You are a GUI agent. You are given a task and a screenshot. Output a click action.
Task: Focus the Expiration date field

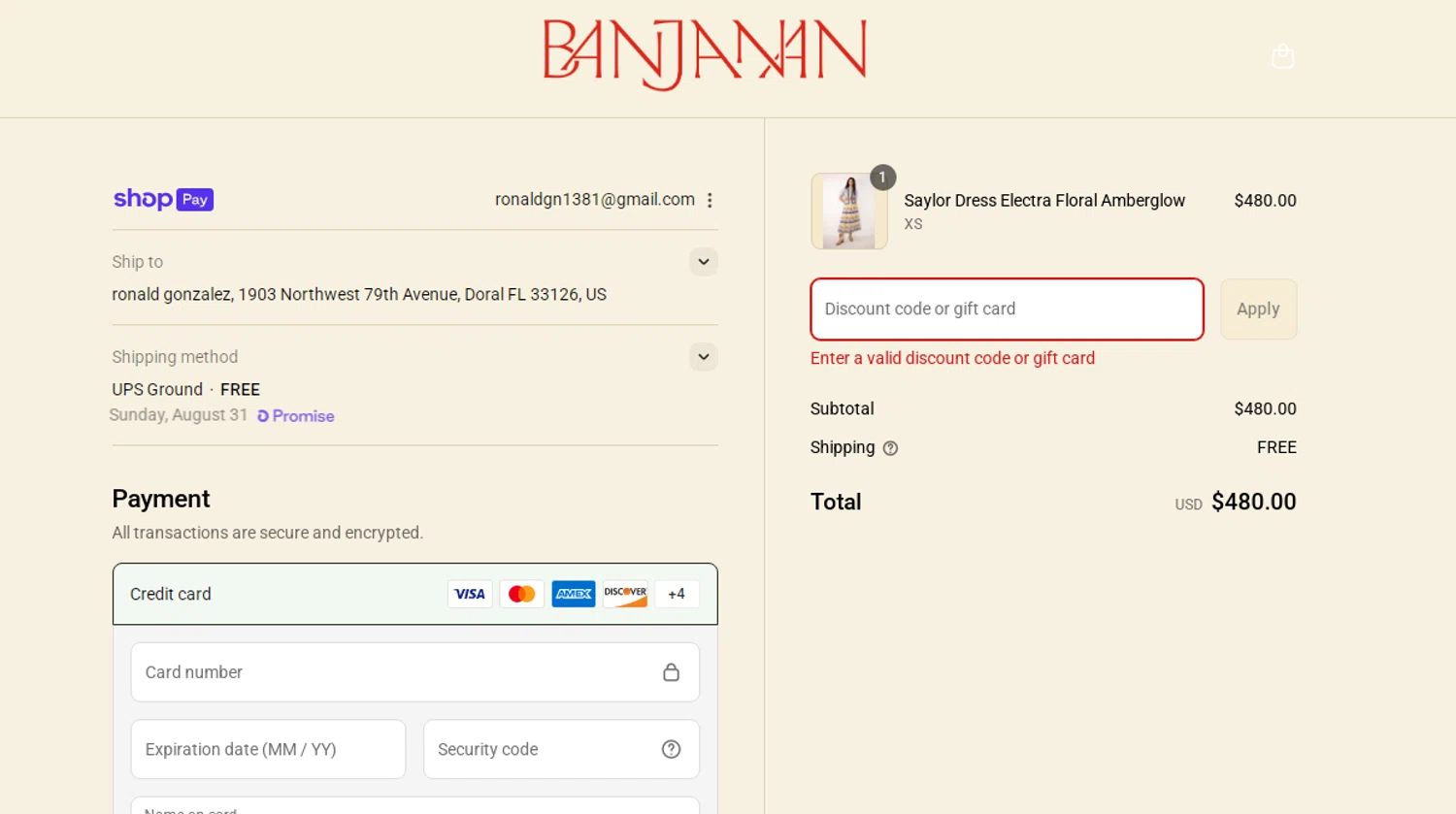point(268,749)
